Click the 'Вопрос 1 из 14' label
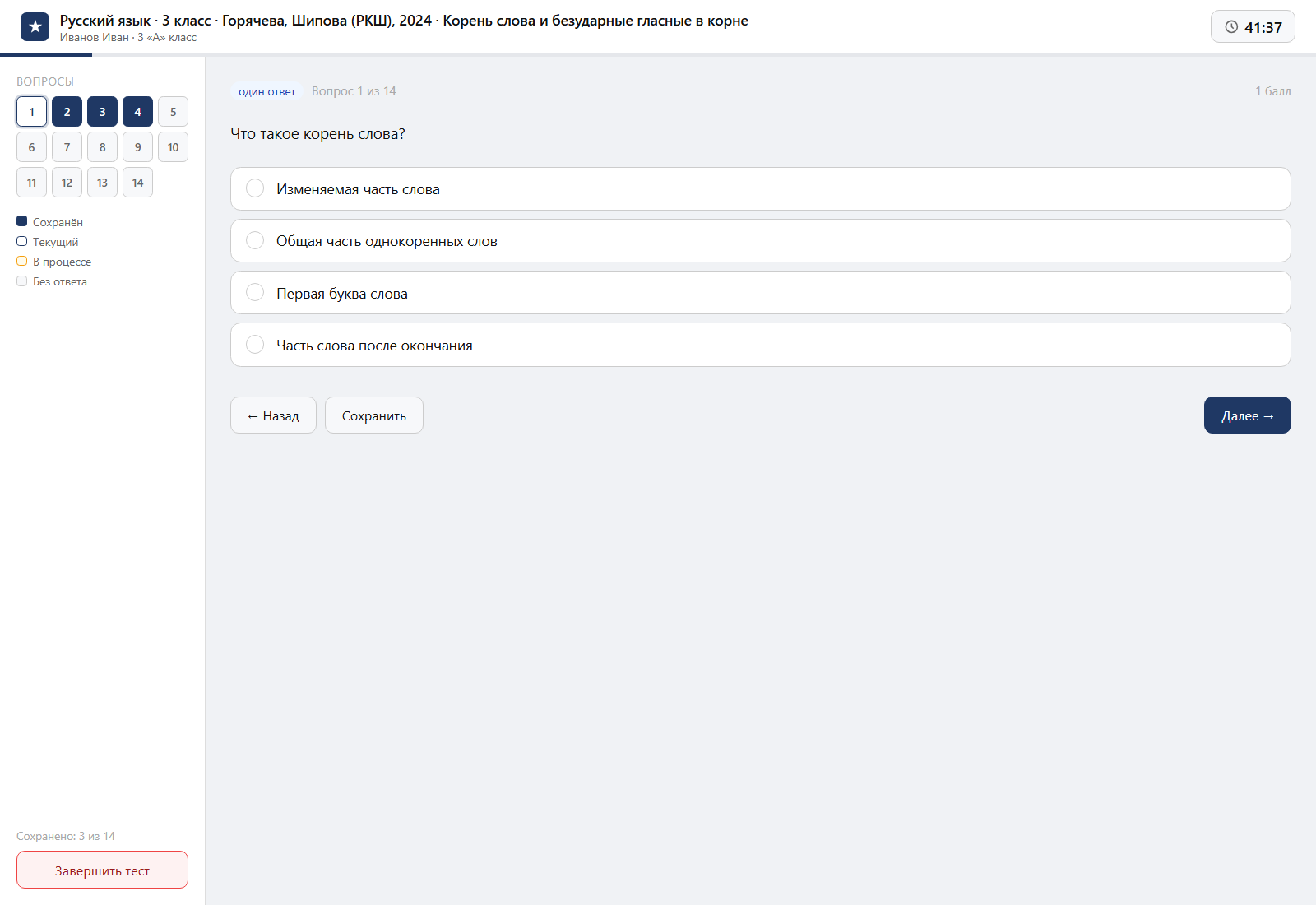 (354, 91)
